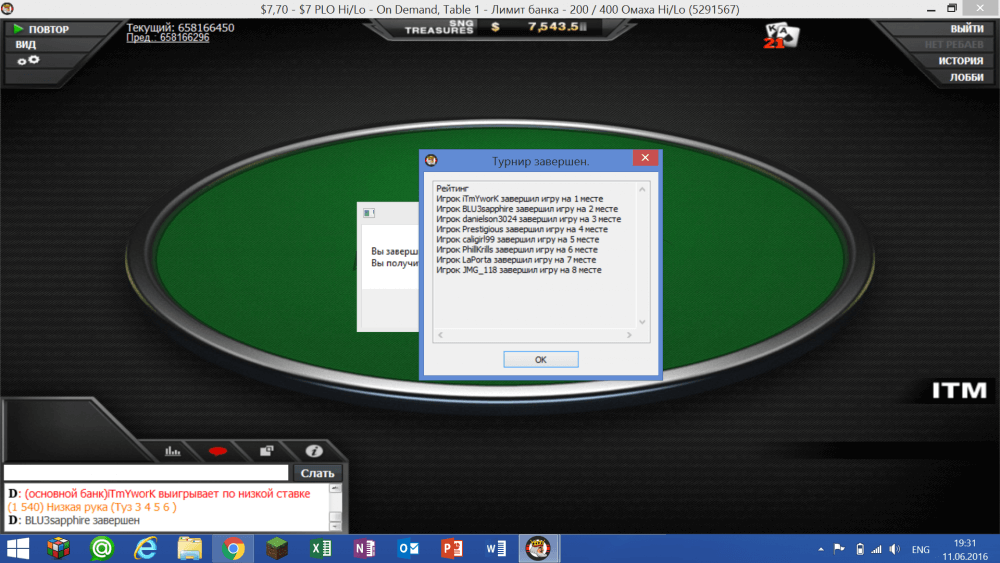Image resolution: width=1000 pixels, height=563 pixels.
Task: Open Excel from the taskbar
Action: pos(321,549)
